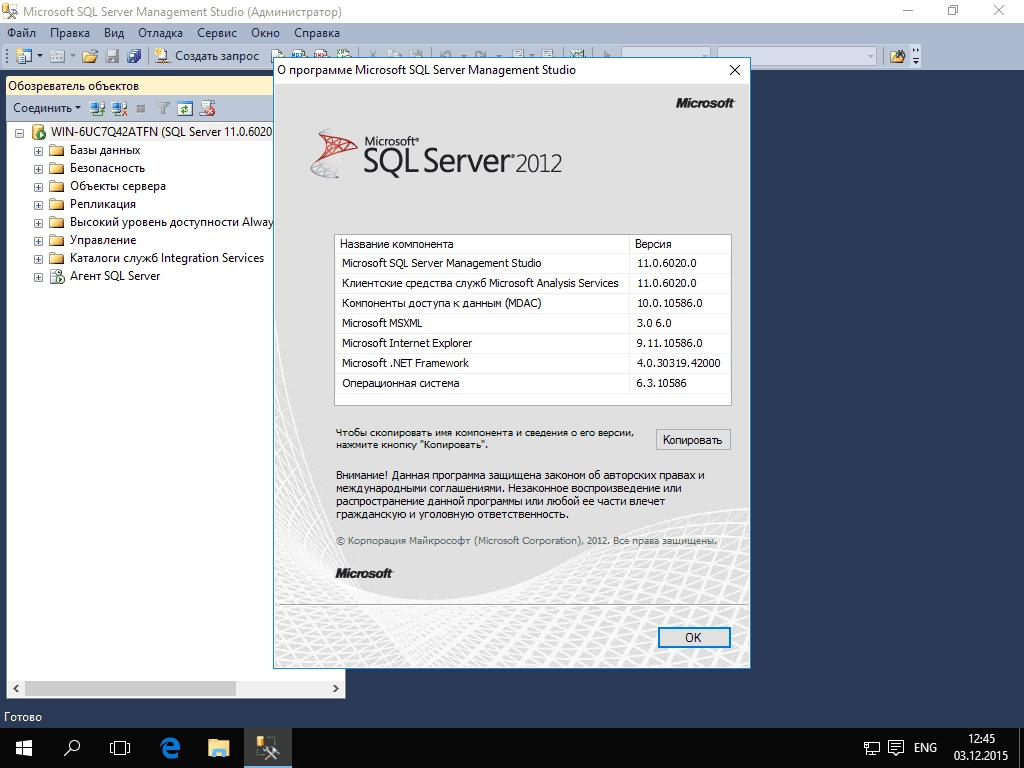Viewport: 1024px width, 768px height.
Task: Click the Filter funnel icon in Object Explorer
Action: click(x=163, y=108)
